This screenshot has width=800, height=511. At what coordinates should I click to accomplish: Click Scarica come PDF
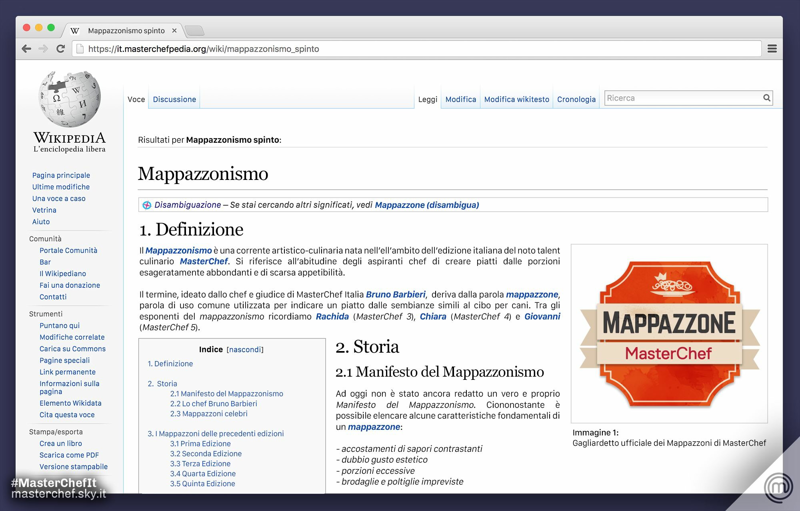[x=69, y=455]
